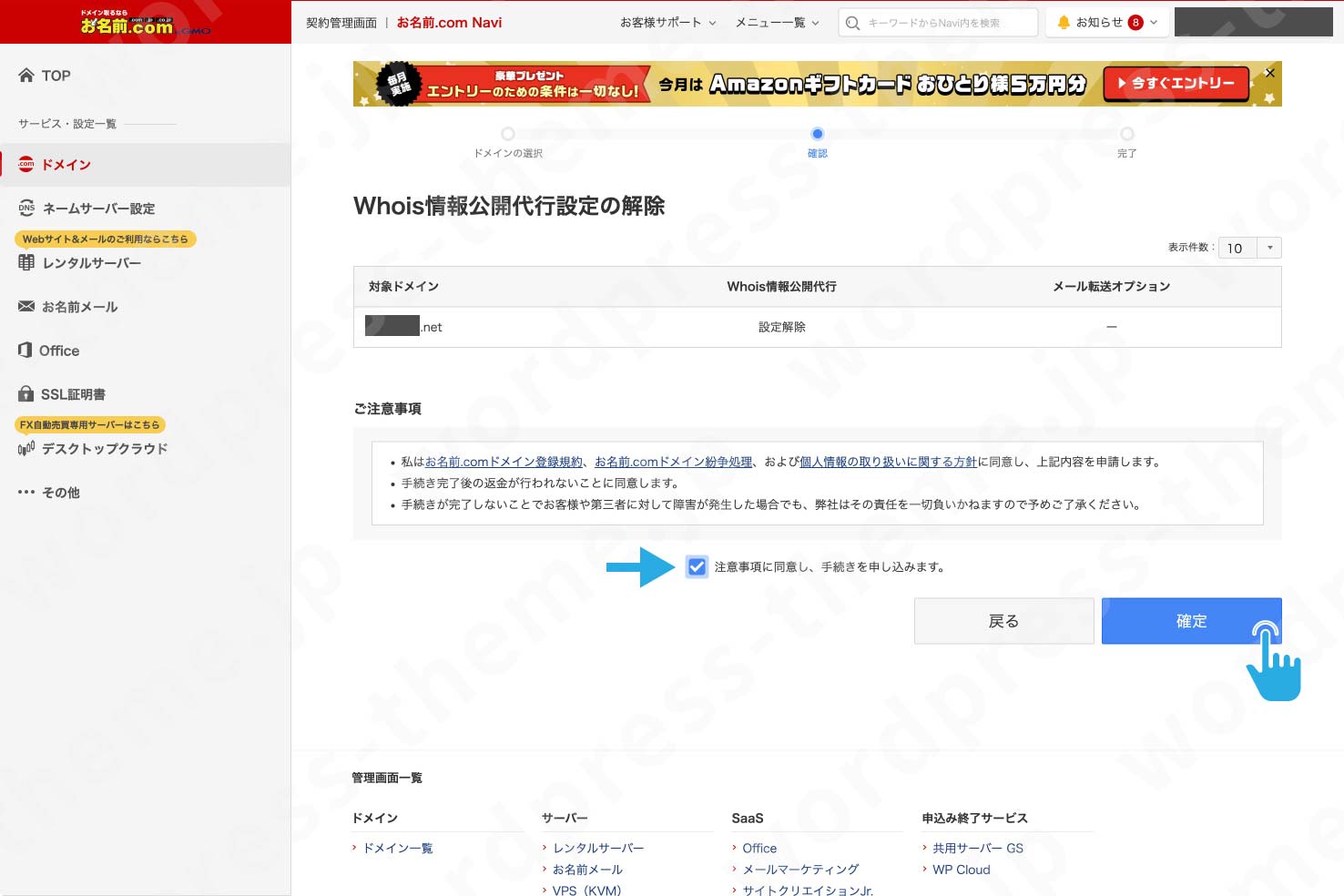Open footer 共用サーバー GS link
The height and width of the screenshot is (896, 1344).
pos(978,849)
